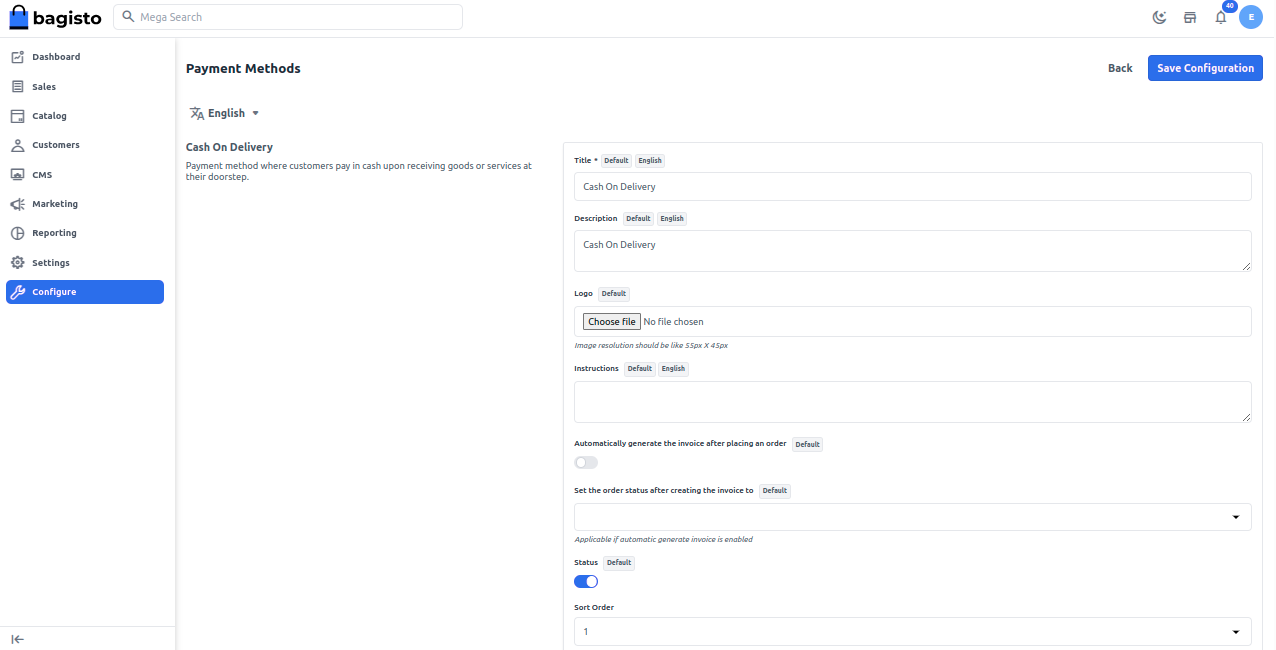Disable the Status toggle switch
Image resolution: width=1276 pixels, height=650 pixels.
click(586, 581)
